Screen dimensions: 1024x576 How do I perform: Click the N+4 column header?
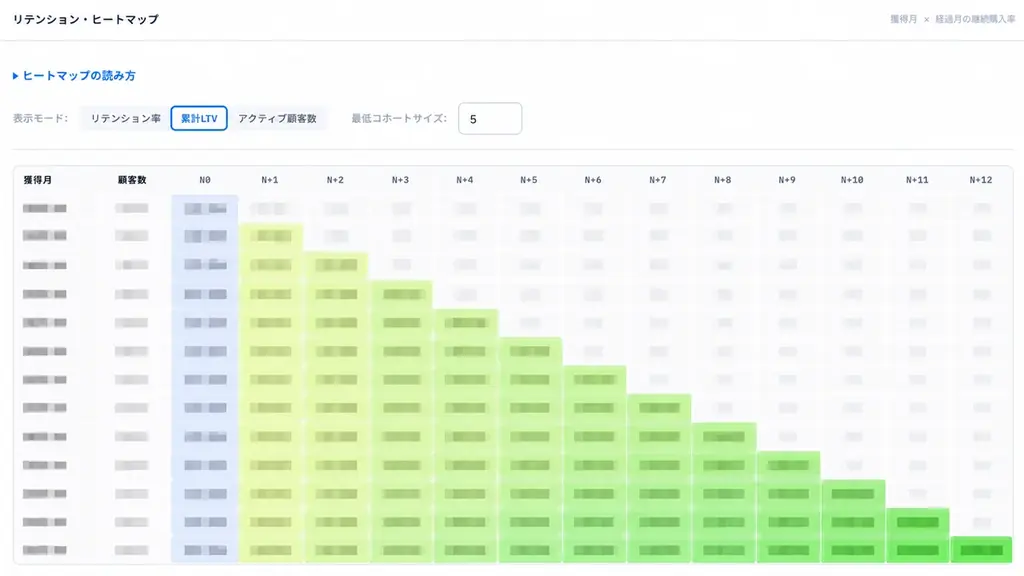tap(464, 180)
